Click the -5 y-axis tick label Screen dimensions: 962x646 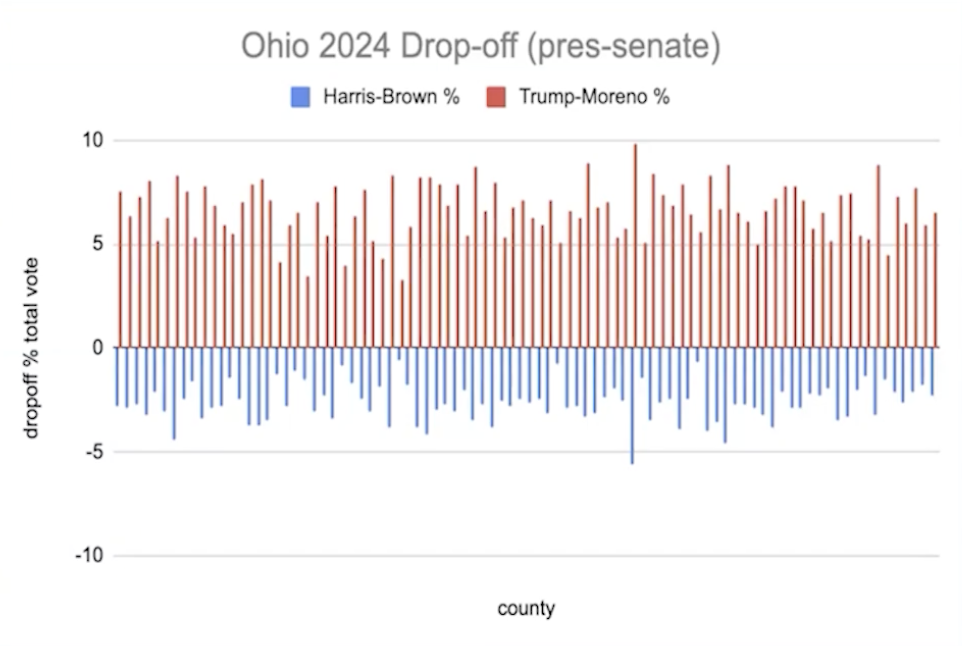coord(94,452)
